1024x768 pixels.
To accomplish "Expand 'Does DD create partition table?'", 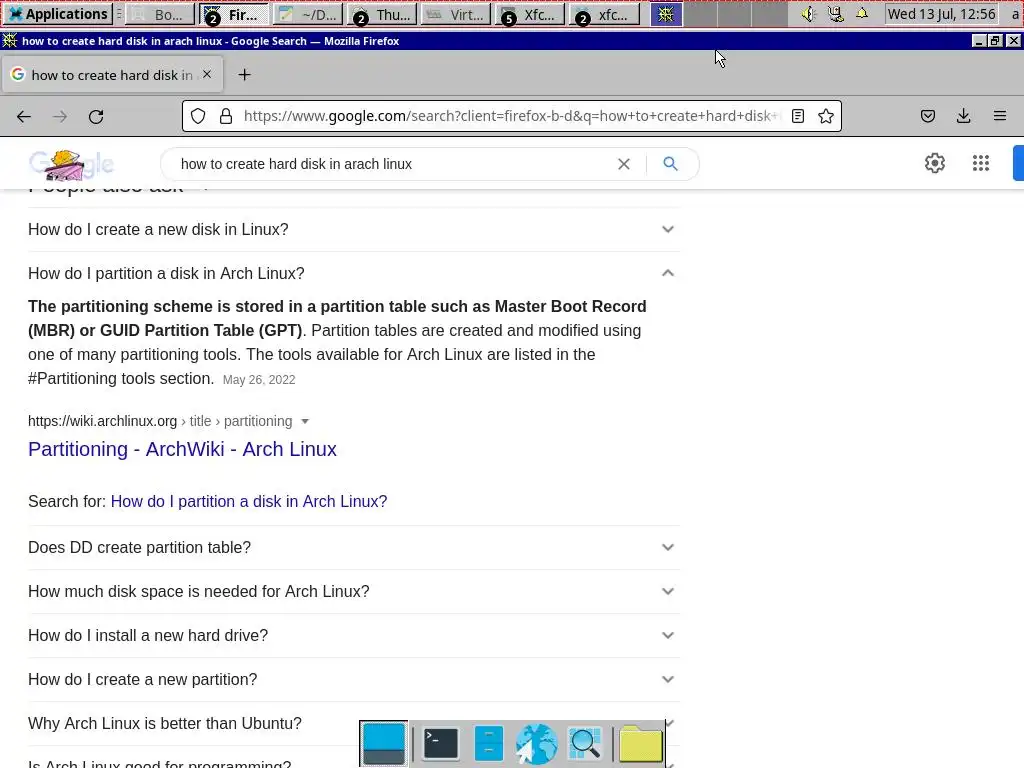I will point(354,547).
